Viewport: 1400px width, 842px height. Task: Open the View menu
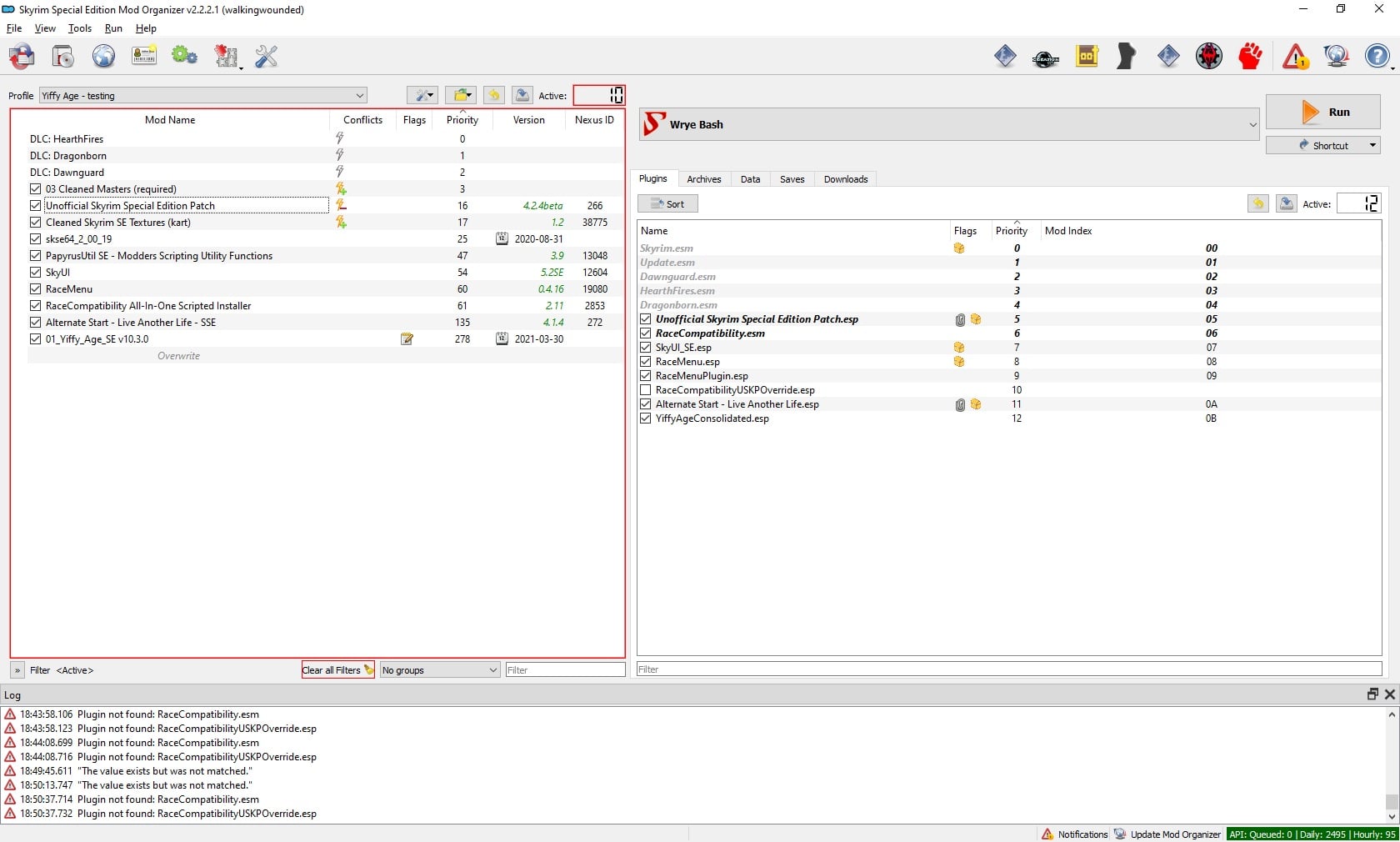point(45,28)
